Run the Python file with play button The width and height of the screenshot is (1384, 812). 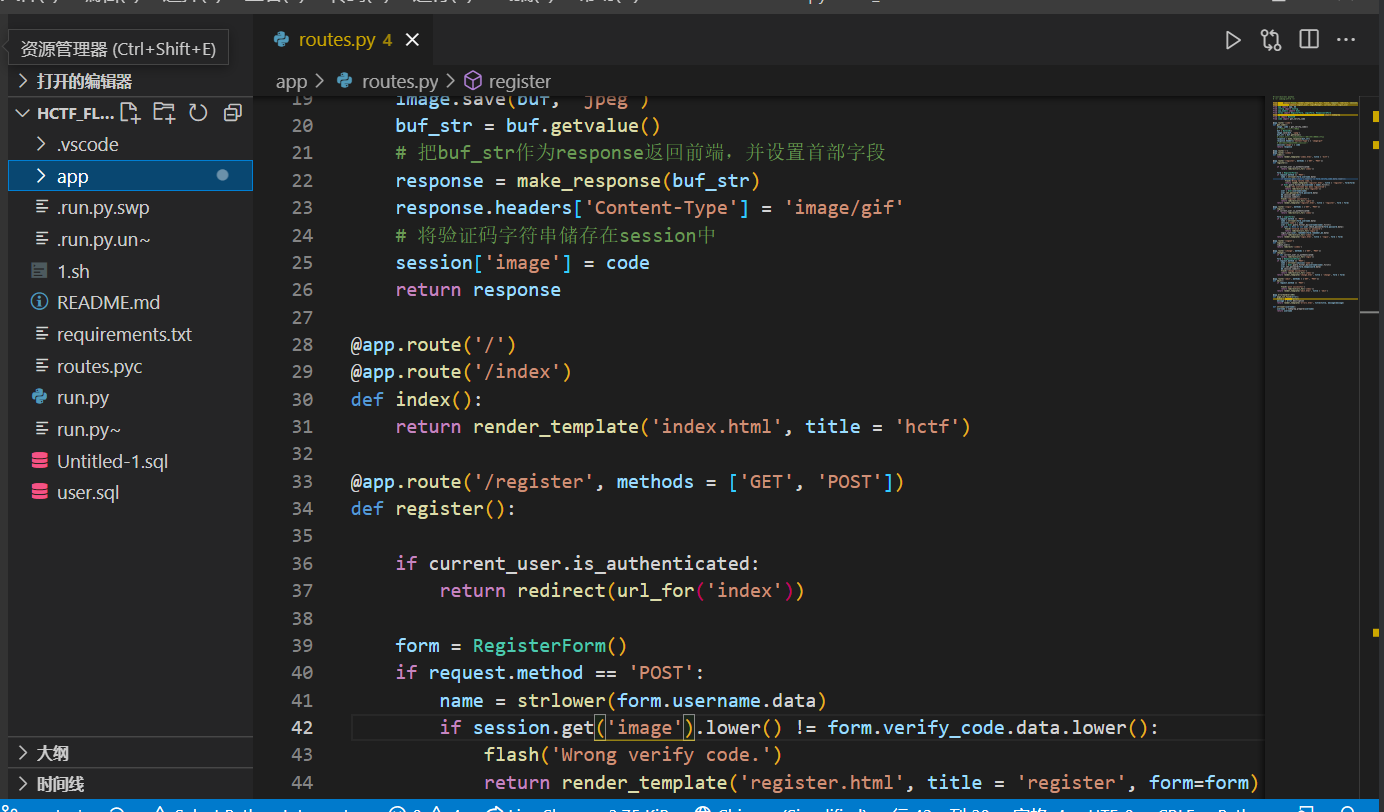pos(1233,40)
